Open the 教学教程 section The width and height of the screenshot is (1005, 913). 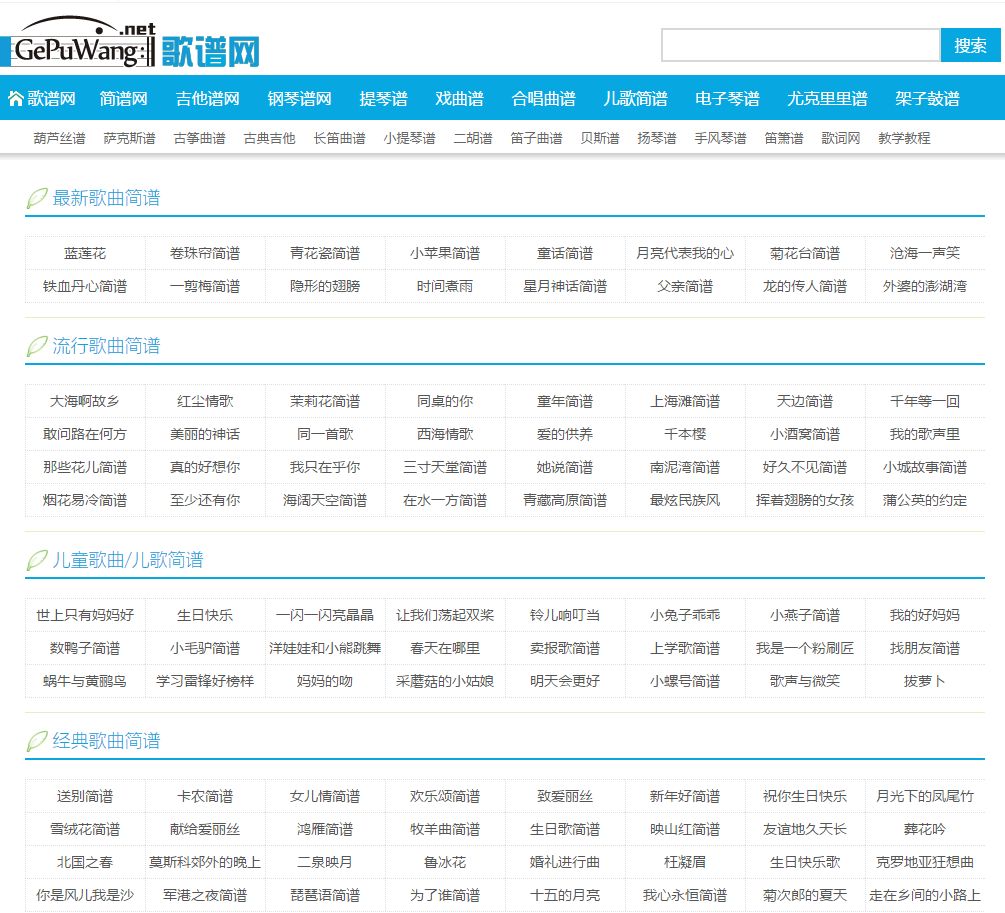[903, 137]
